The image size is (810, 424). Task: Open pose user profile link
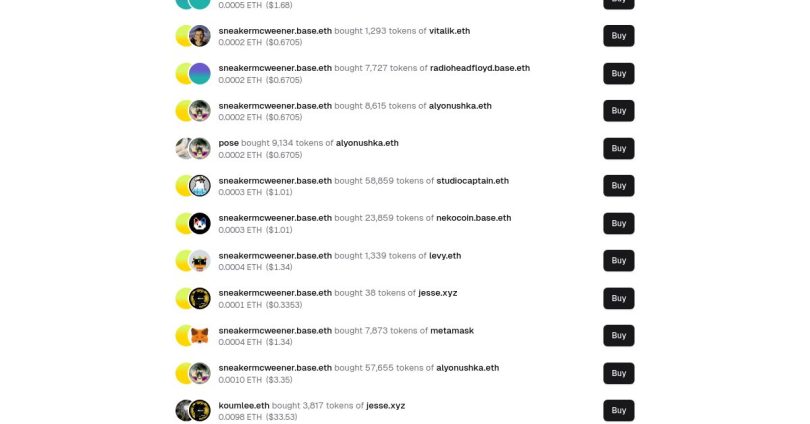228,143
